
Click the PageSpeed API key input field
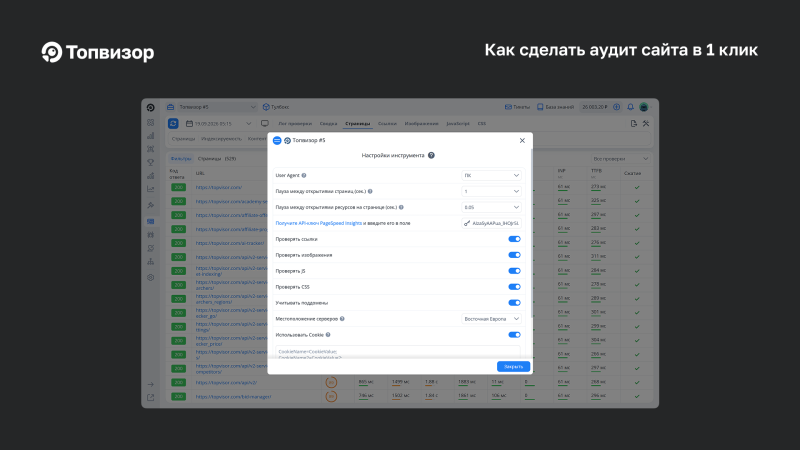pyautogui.click(x=491, y=223)
